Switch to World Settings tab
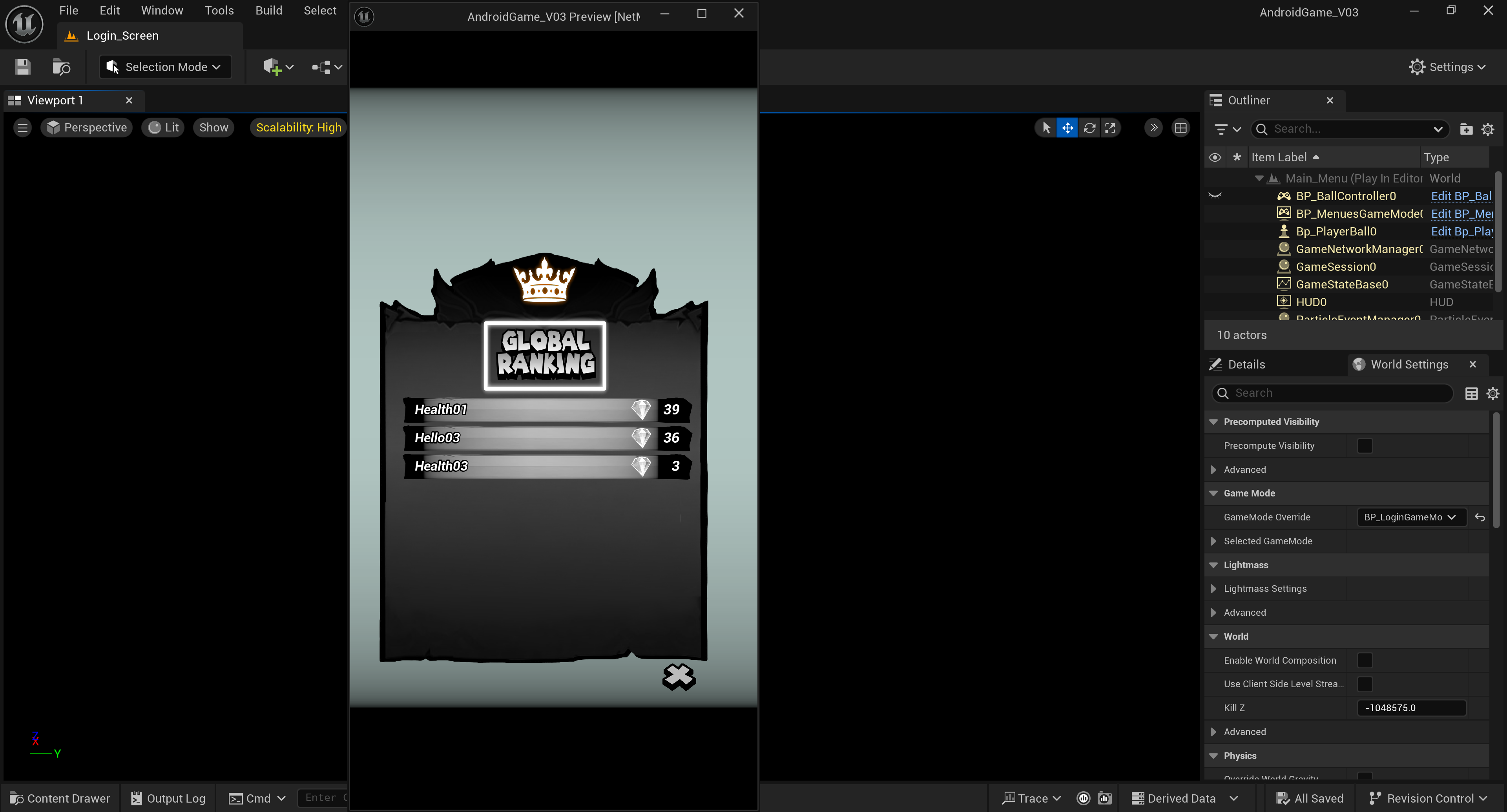Screen dimensions: 1507x812 [x=1409, y=365]
